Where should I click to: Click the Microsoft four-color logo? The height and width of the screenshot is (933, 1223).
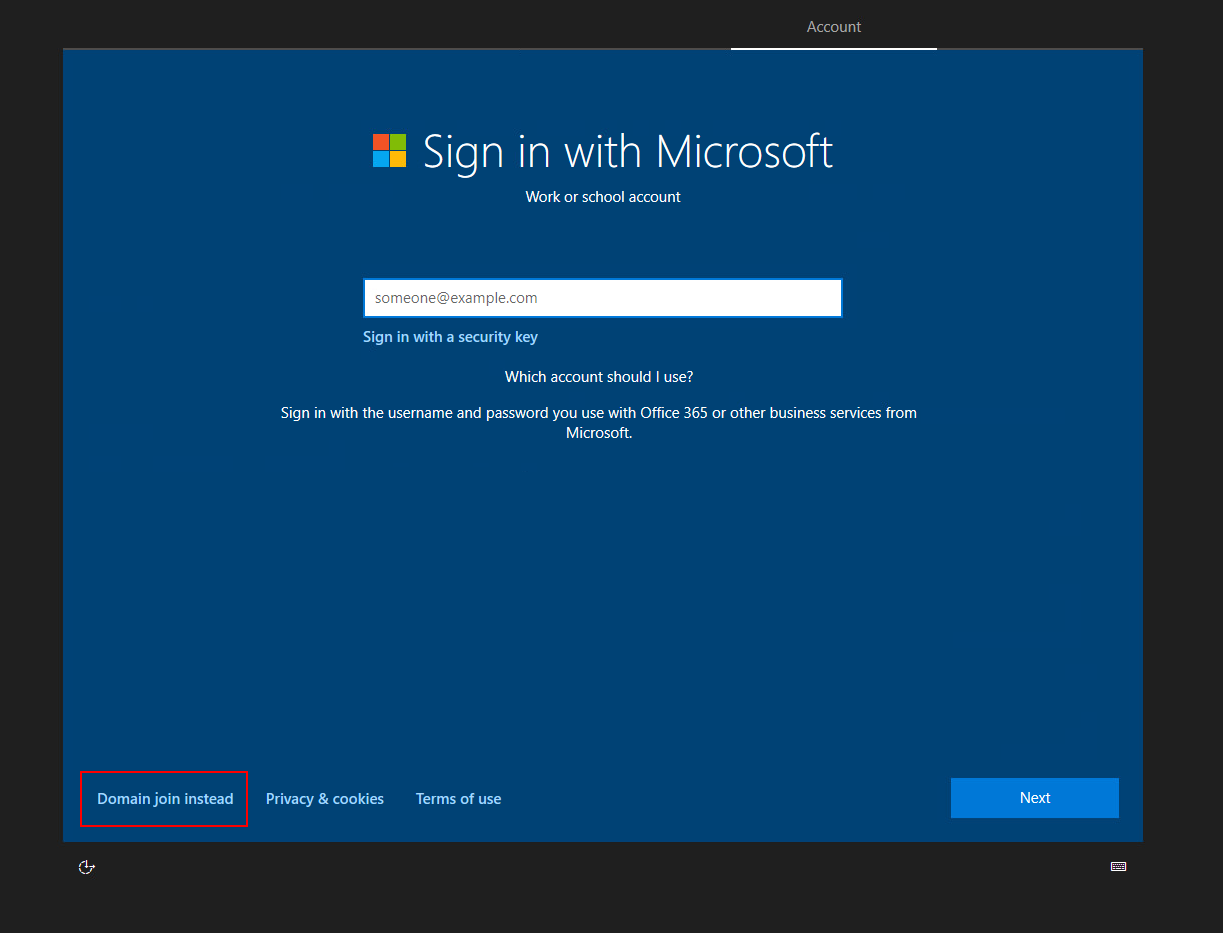point(389,151)
